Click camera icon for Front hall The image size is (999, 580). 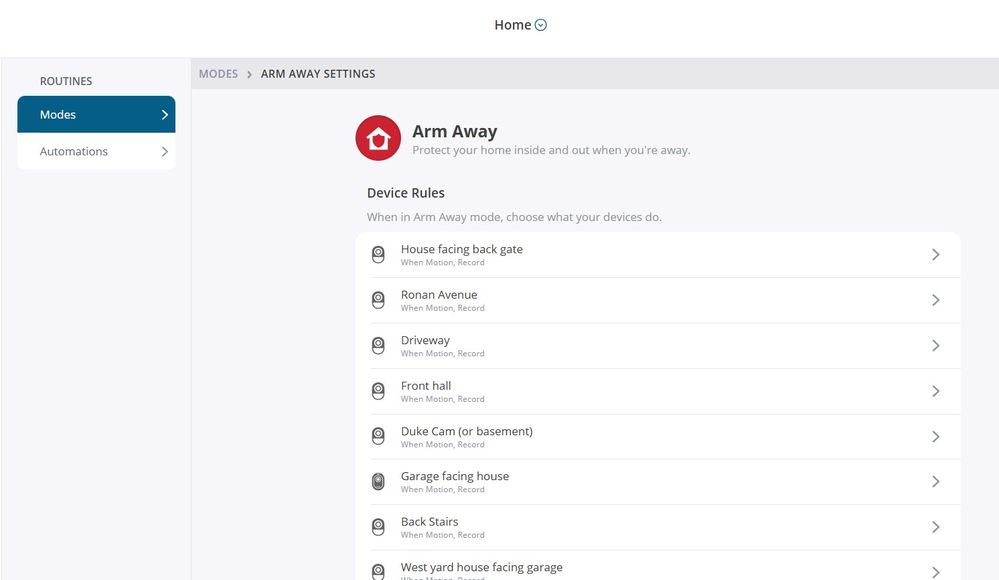(x=378, y=391)
